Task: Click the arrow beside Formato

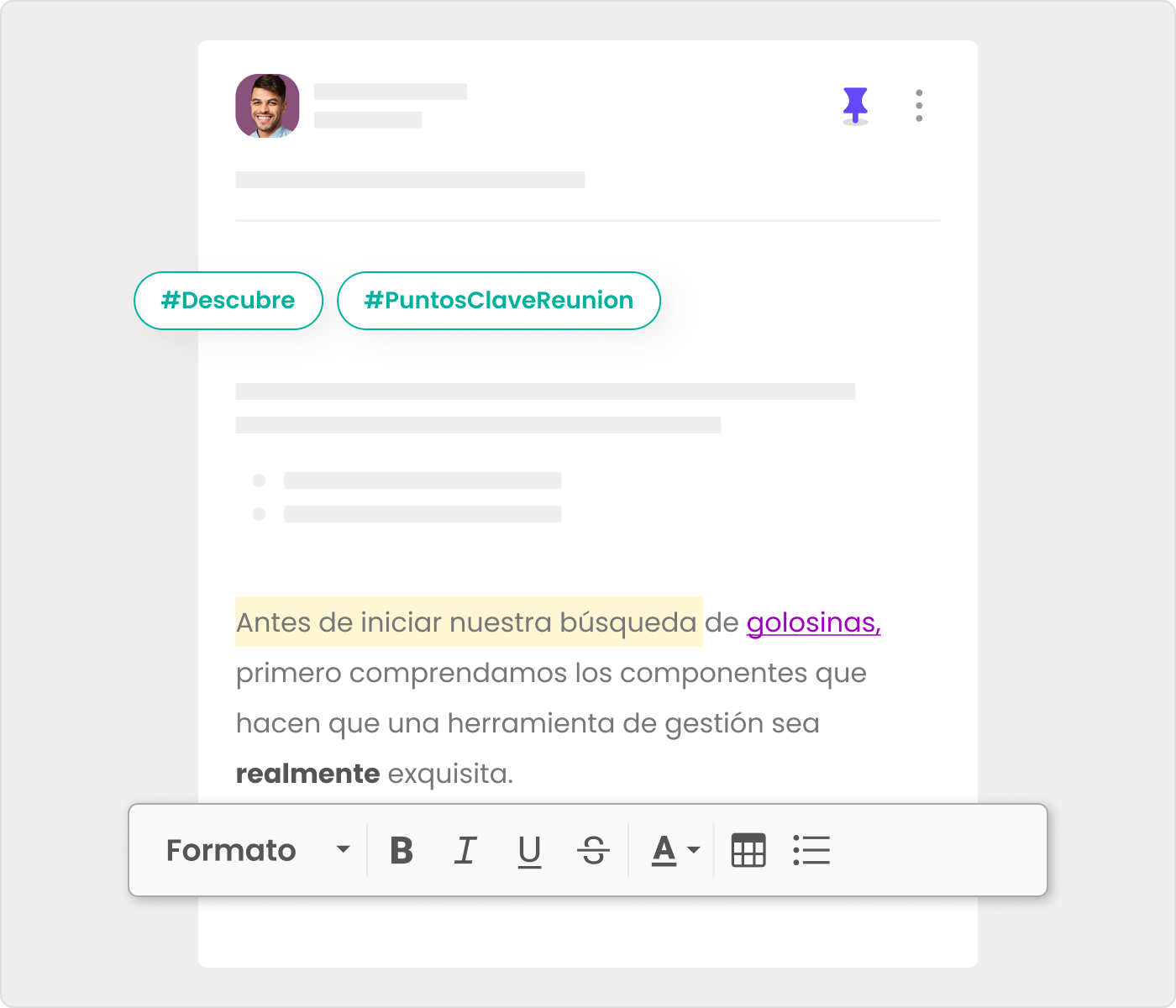Action: 343,850
